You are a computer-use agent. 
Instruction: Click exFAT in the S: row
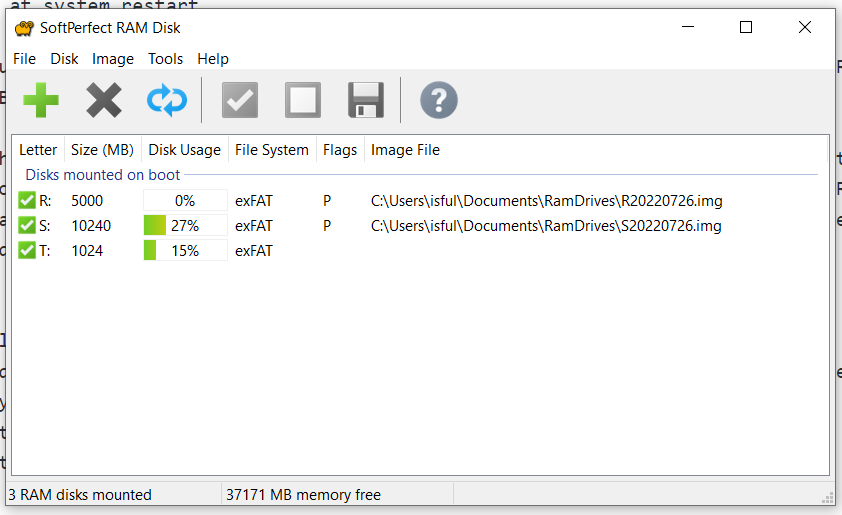click(x=254, y=226)
